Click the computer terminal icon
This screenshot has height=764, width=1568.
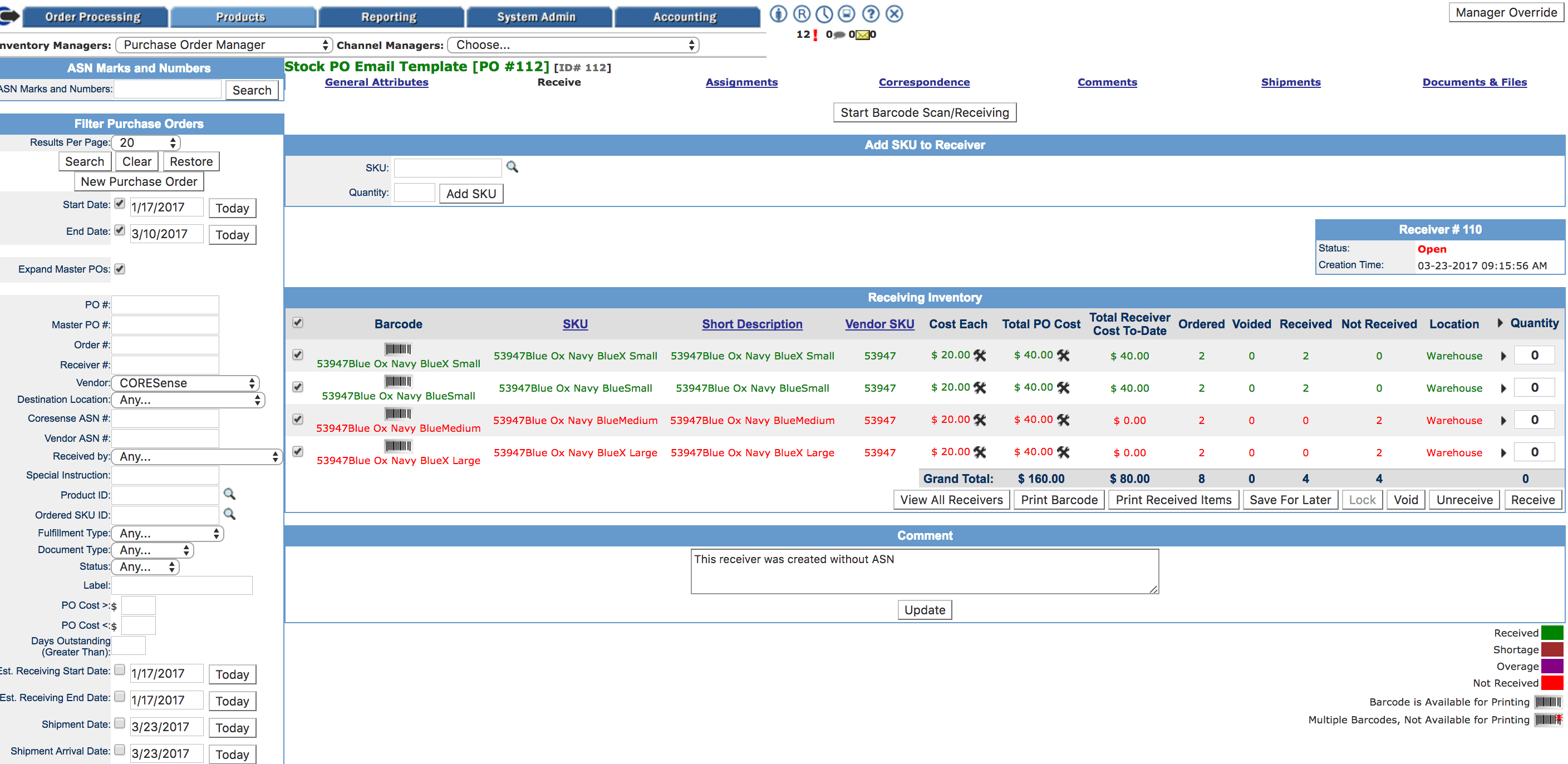tap(847, 13)
